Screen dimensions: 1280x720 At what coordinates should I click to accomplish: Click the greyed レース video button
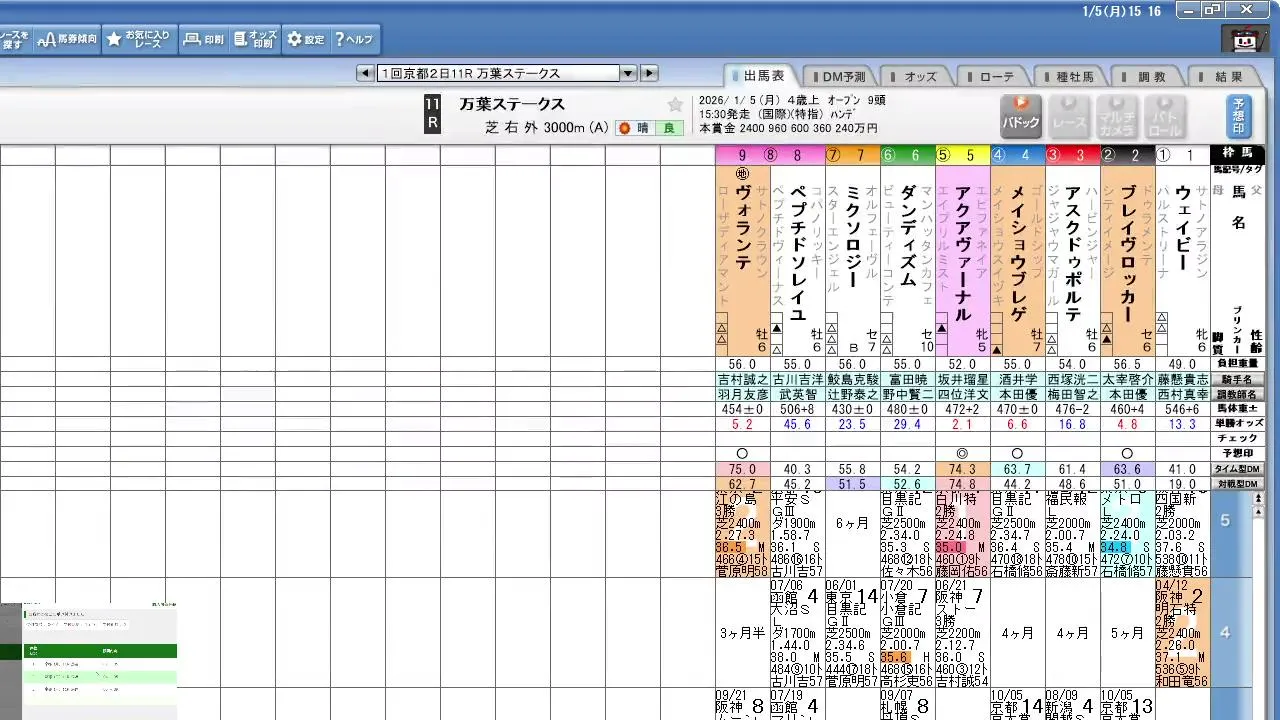[1069, 117]
